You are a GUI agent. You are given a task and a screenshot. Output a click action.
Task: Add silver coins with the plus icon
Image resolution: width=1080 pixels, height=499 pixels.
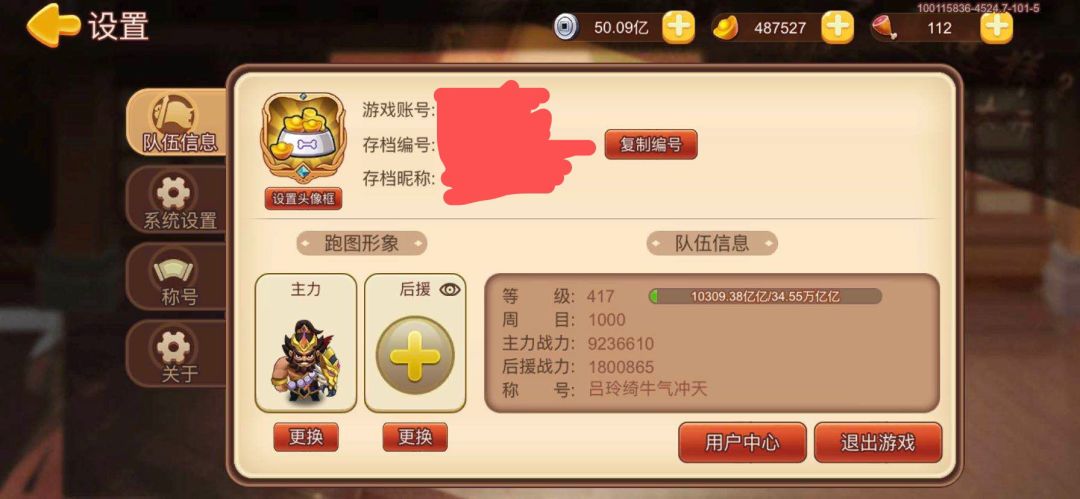click(678, 28)
